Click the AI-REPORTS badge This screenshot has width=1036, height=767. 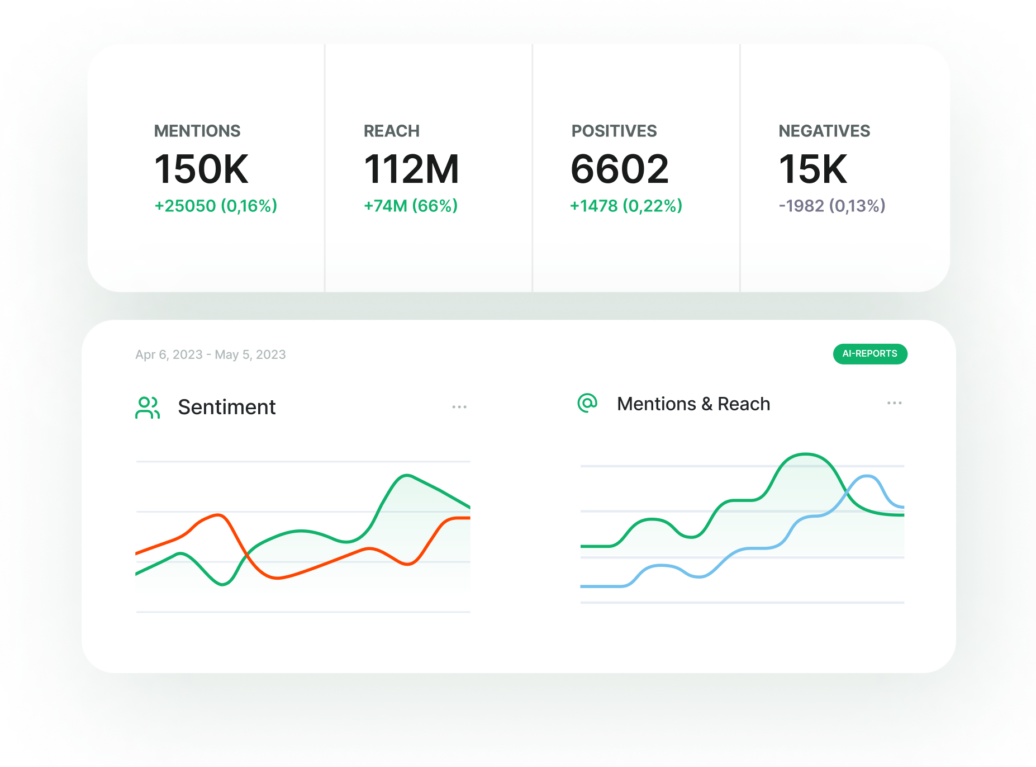[x=870, y=354]
